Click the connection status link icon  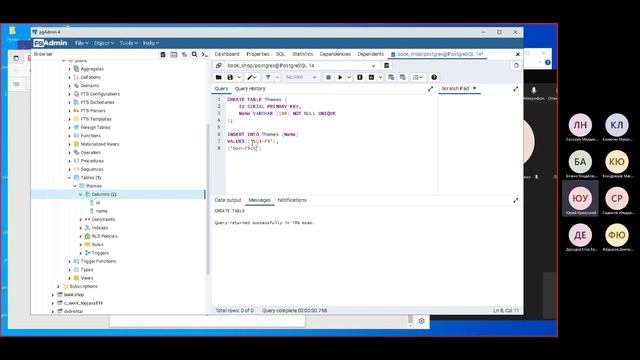coord(219,66)
